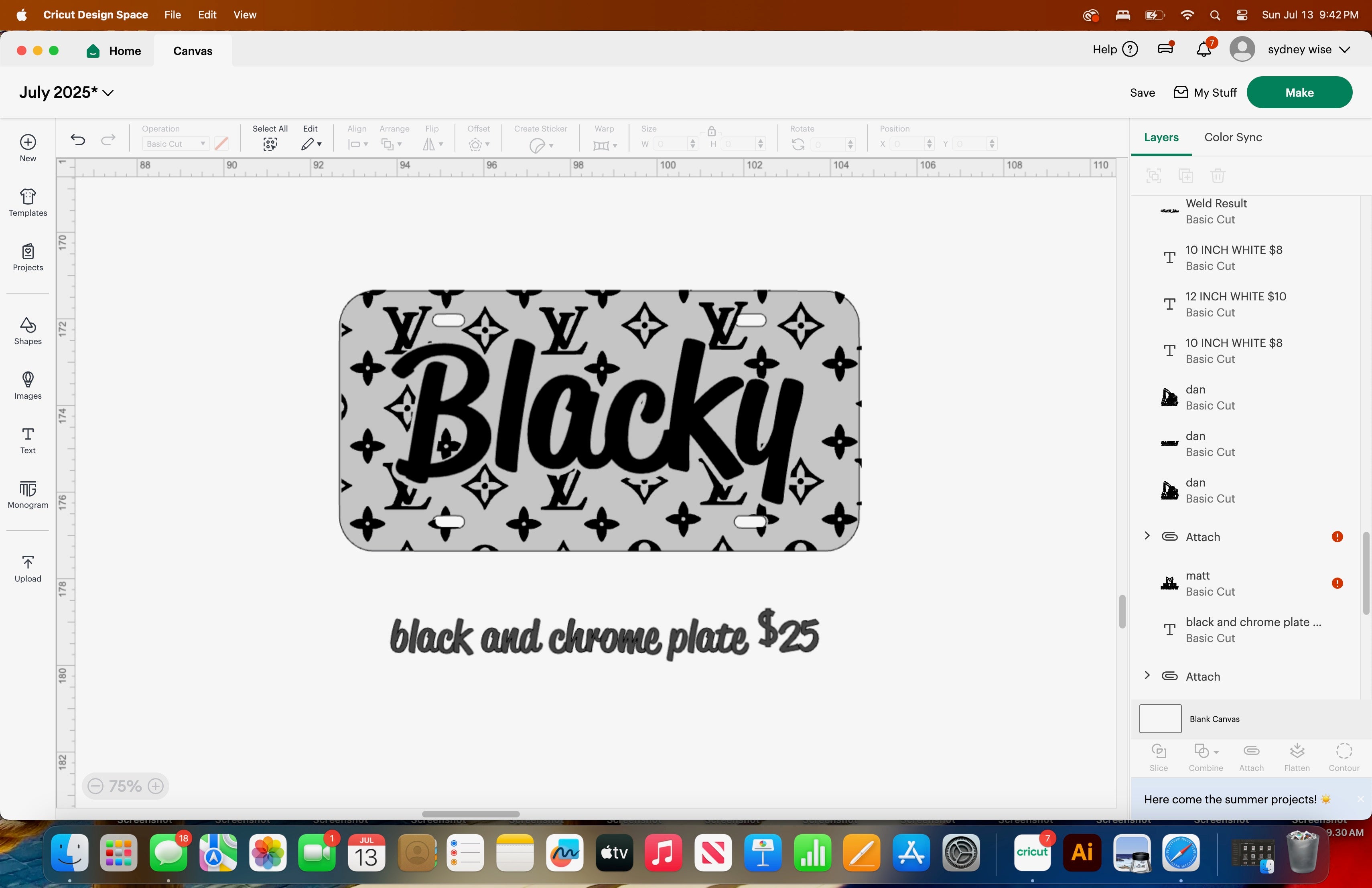Expand the first Attach group with warning
The height and width of the screenshot is (888, 1372).
[1147, 536]
